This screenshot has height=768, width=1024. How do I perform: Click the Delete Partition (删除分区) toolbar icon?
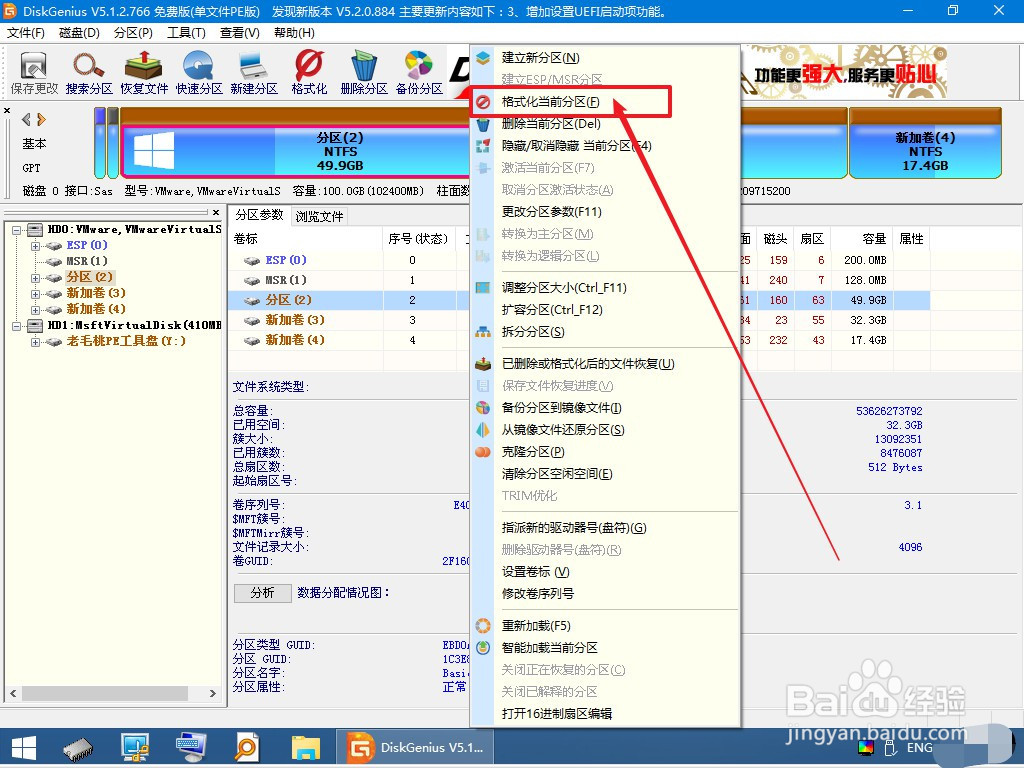(364, 72)
